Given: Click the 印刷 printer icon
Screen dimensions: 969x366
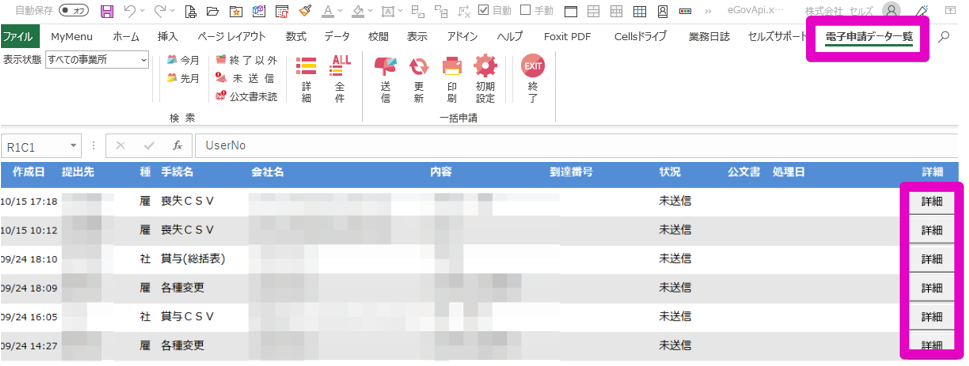Looking at the screenshot, I should (x=452, y=79).
